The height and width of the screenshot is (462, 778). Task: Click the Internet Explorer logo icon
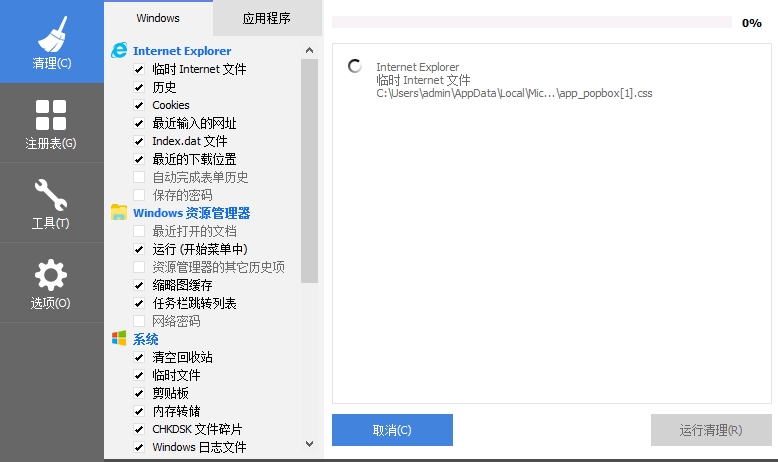click(x=119, y=51)
